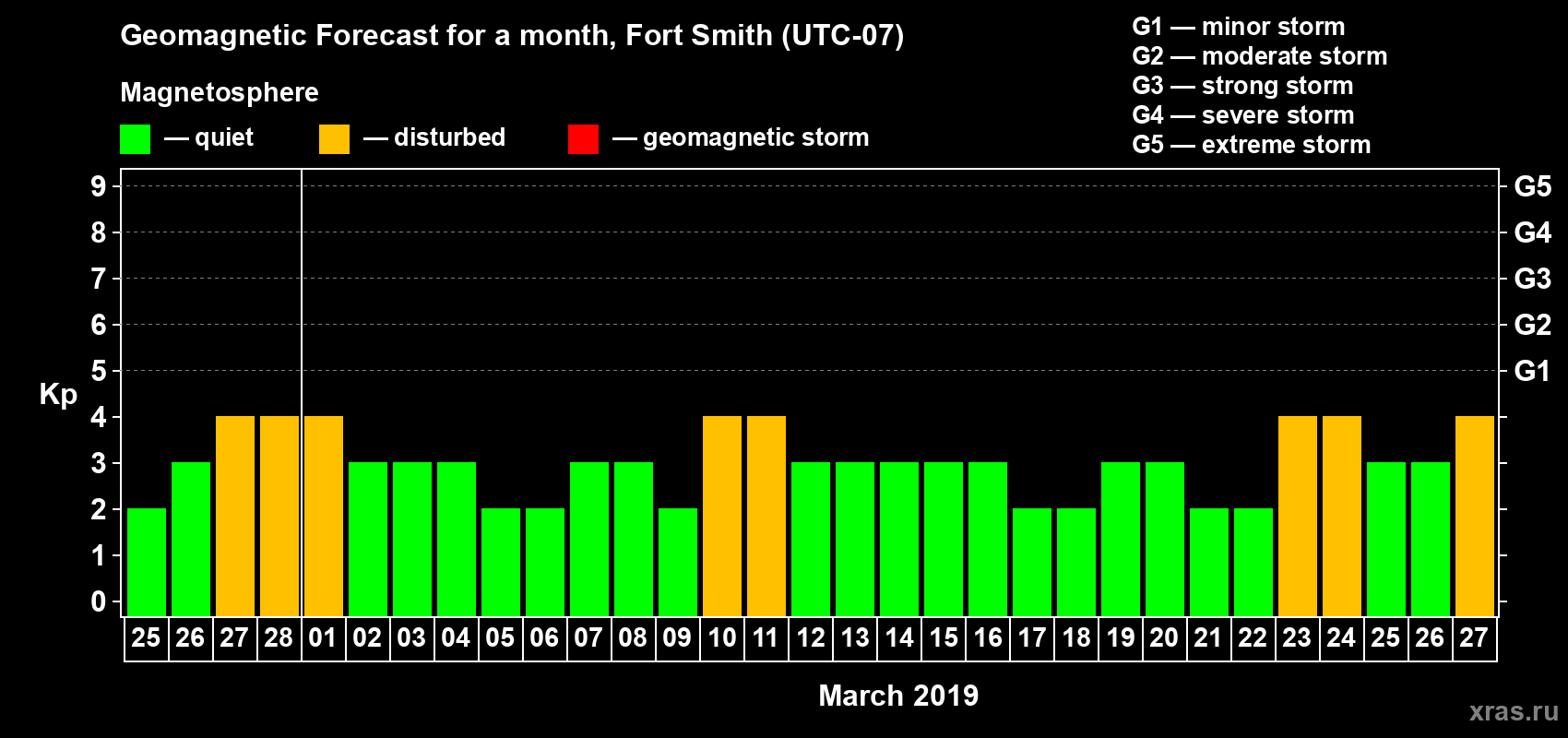
Task: Click the G2 label on right axis
Action: [1533, 325]
